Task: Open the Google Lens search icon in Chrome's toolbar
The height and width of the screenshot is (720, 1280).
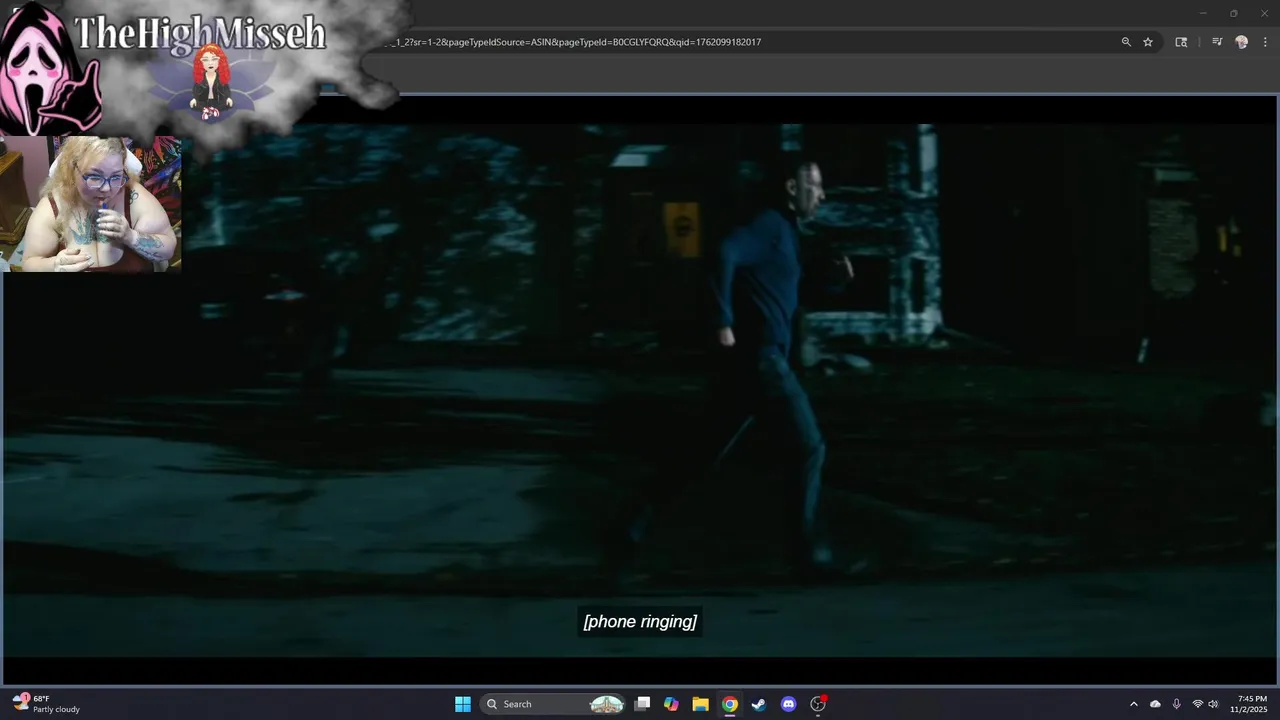Action: pos(1181,42)
